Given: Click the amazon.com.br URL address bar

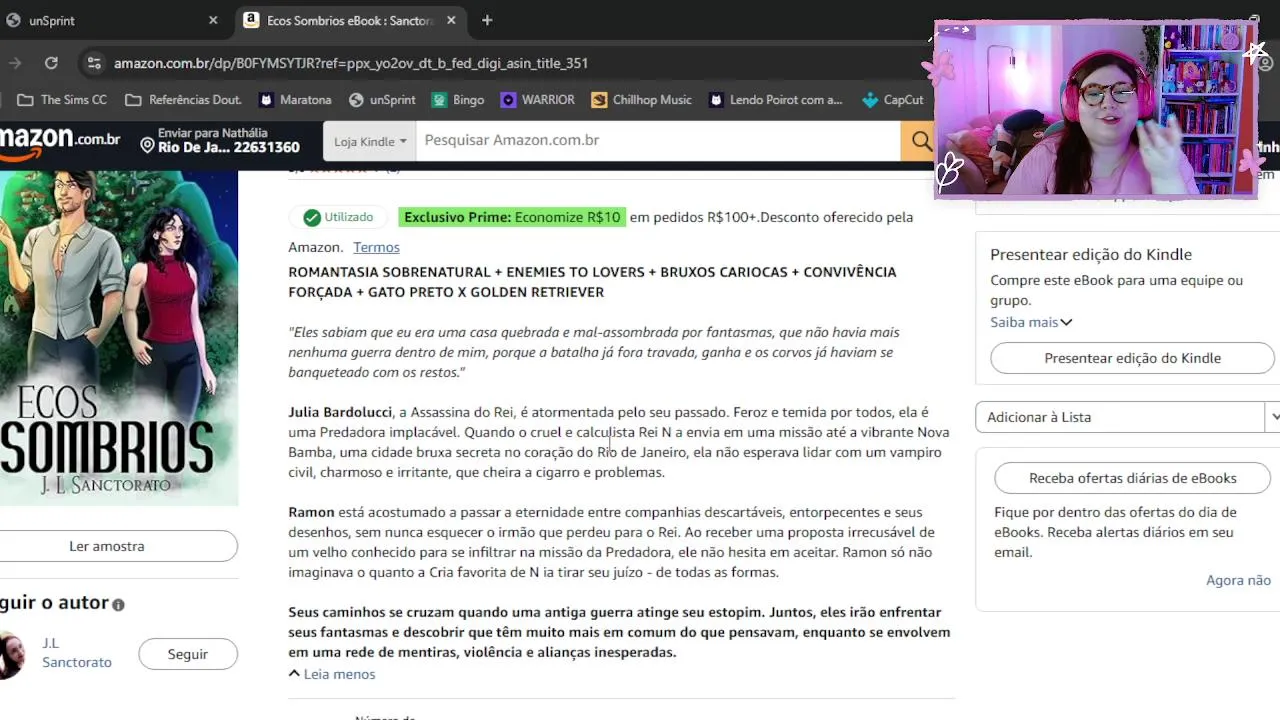Looking at the screenshot, I should (x=350, y=63).
